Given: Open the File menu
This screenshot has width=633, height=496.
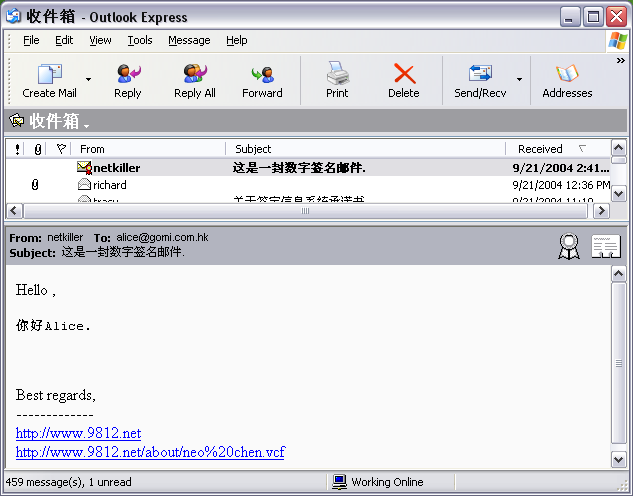Looking at the screenshot, I should tap(31, 40).
